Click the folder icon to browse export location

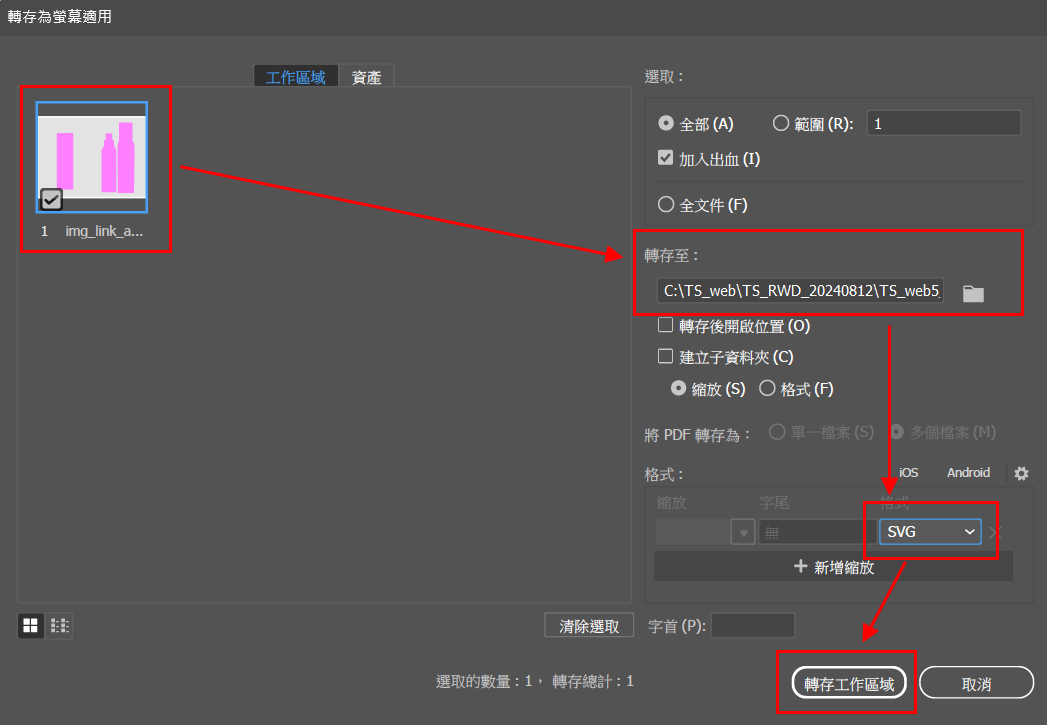pyautogui.click(x=973, y=293)
